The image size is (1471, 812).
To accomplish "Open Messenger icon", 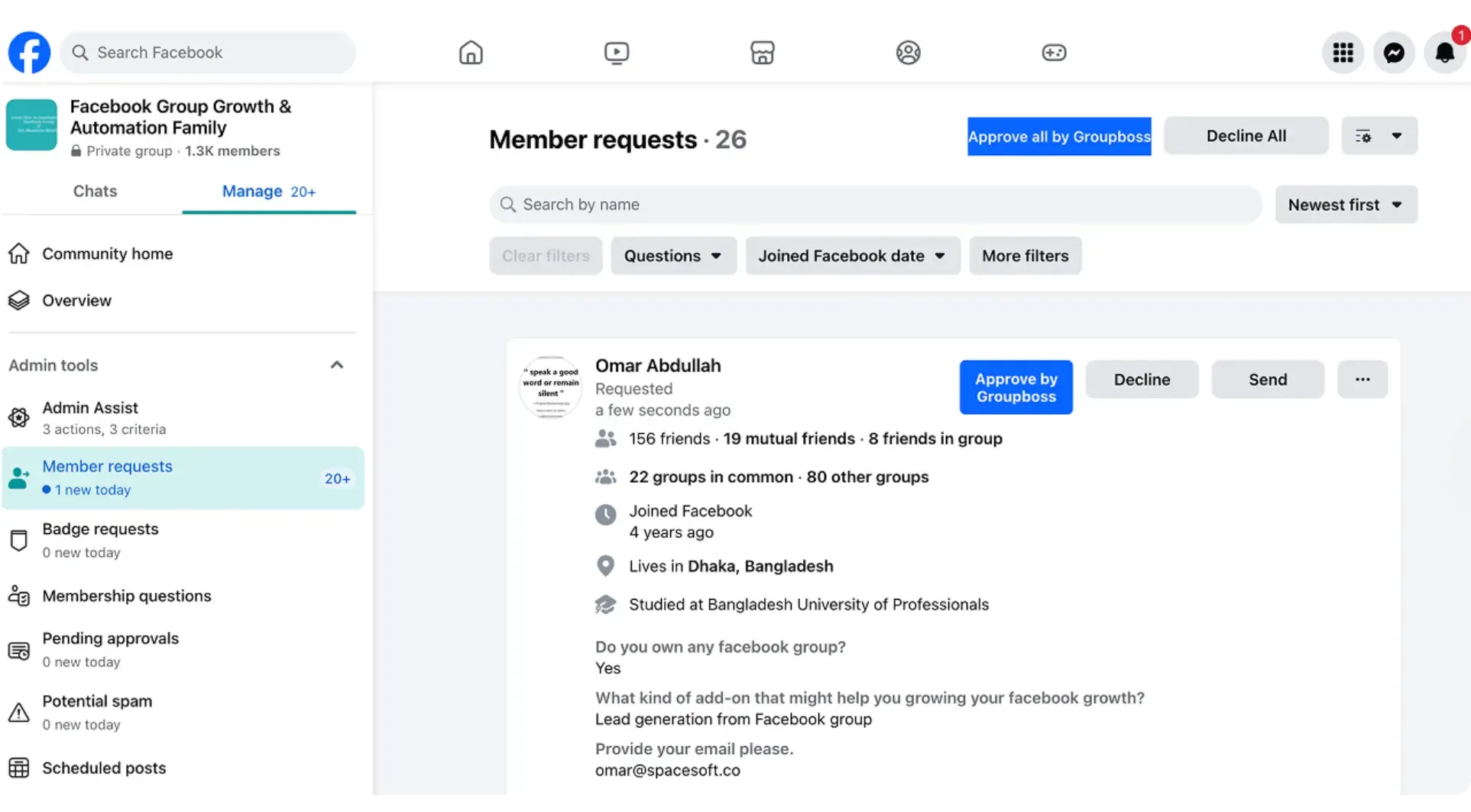I will coord(1394,53).
